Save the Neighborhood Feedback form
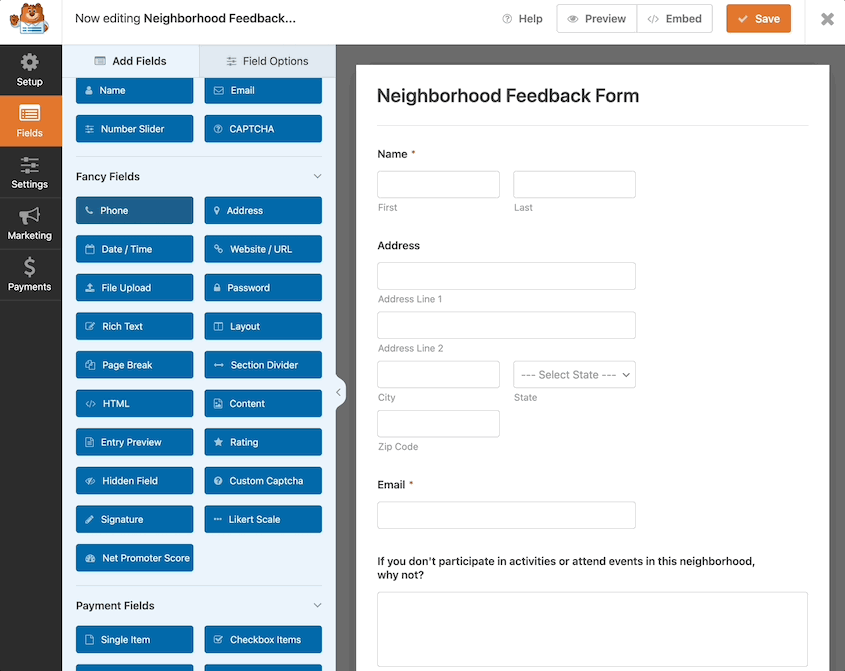The width and height of the screenshot is (845, 671). pos(758,18)
